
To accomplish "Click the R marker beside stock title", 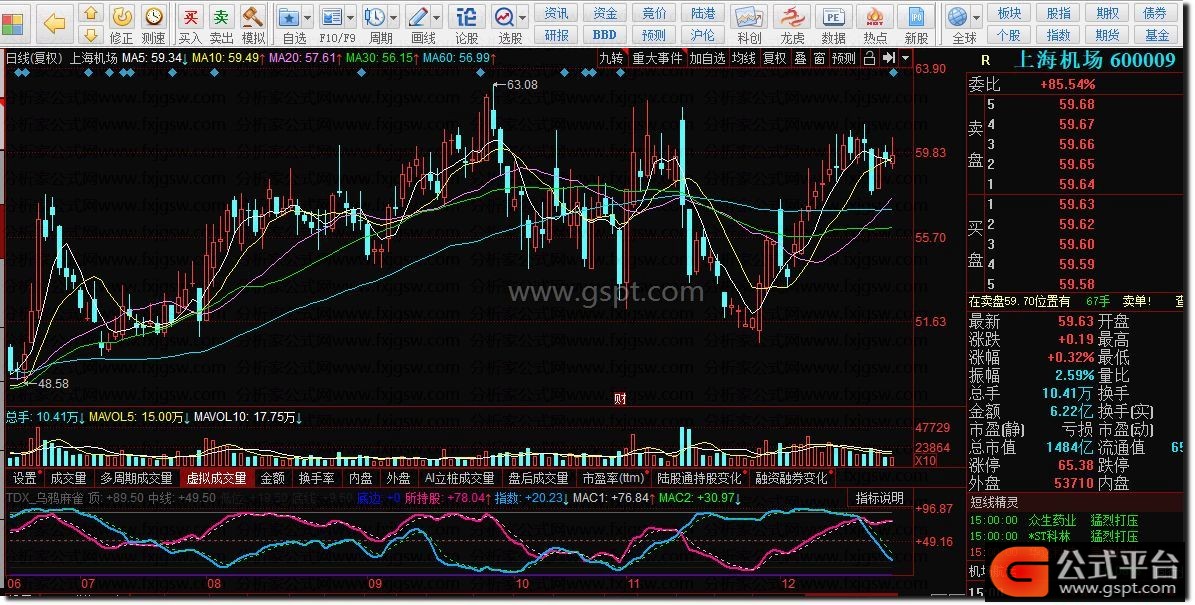I will (985, 61).
